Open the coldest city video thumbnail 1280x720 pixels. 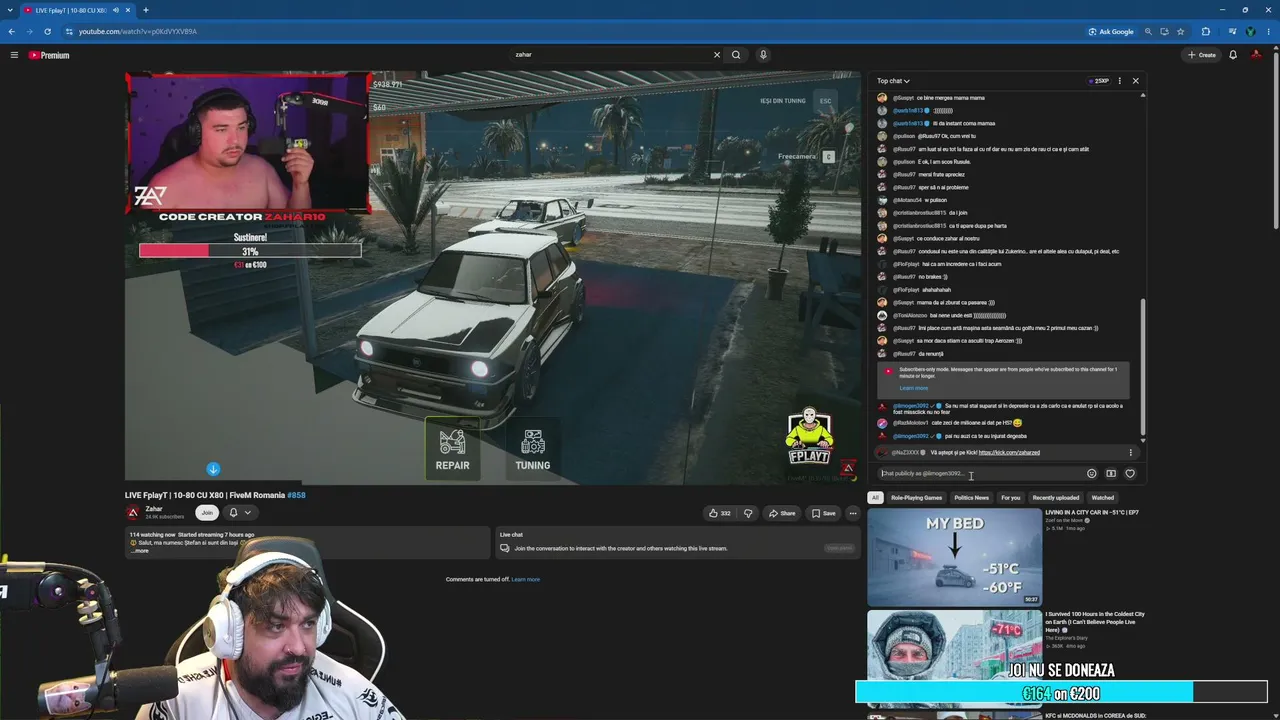coord(955,659)
